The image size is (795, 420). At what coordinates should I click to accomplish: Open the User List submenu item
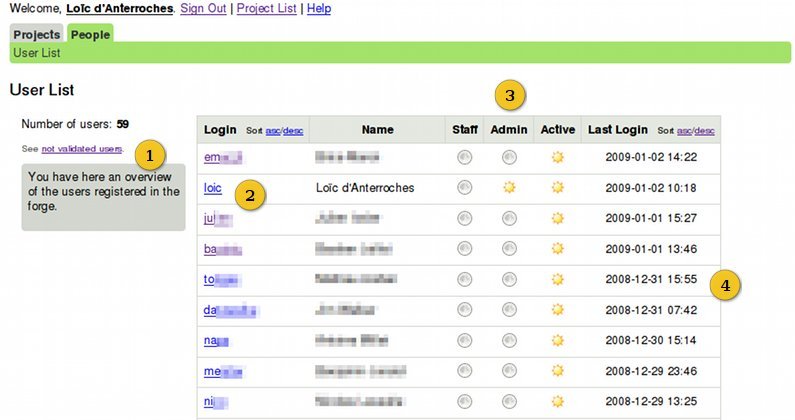point(37,53)
